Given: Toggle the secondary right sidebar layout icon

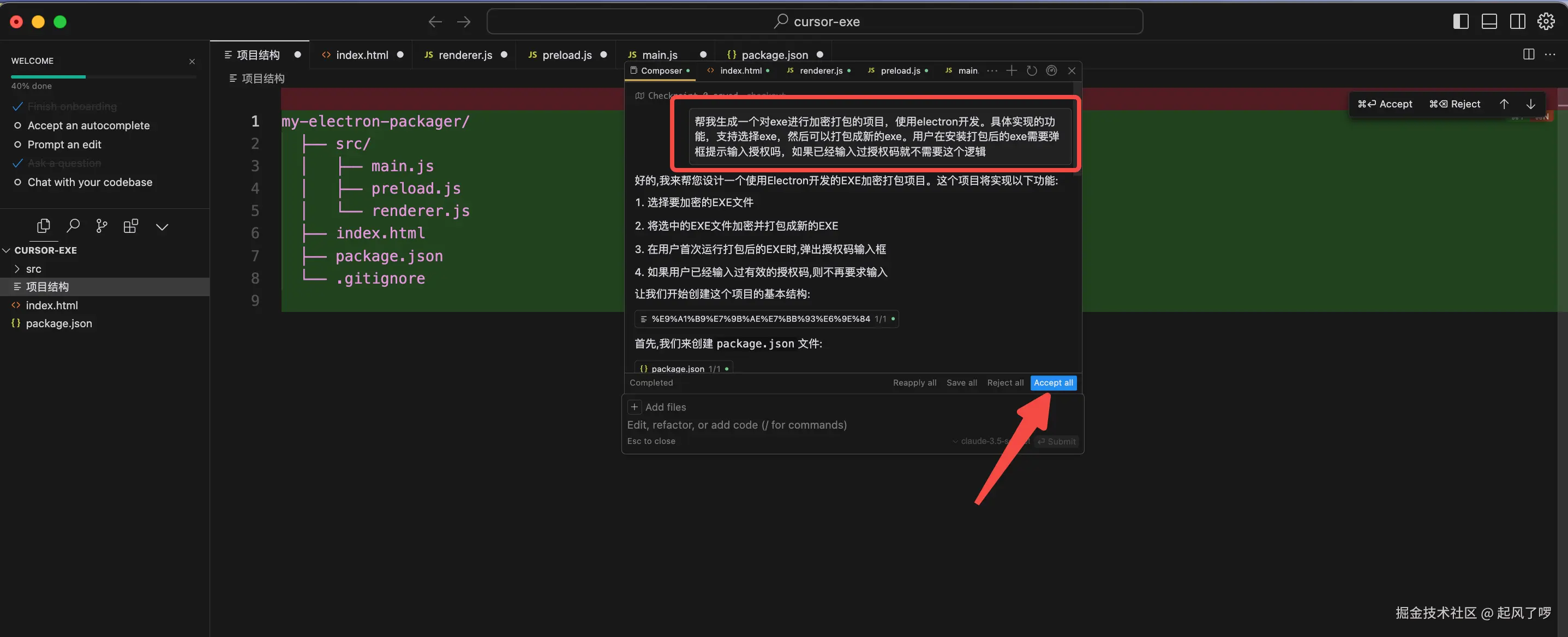Looking at the screenshot, I should pyautogui.click(x=1517, y=21).
